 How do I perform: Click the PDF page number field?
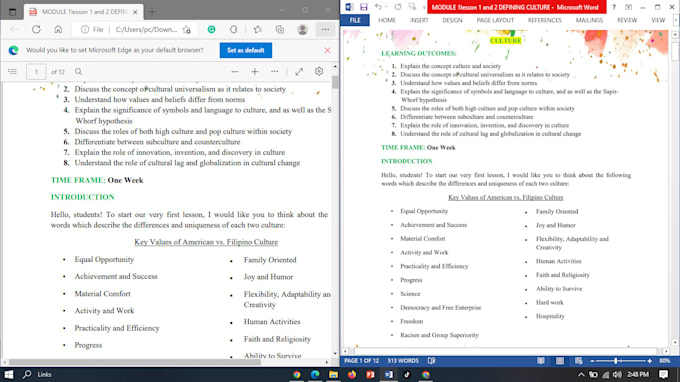pos(36,72)
